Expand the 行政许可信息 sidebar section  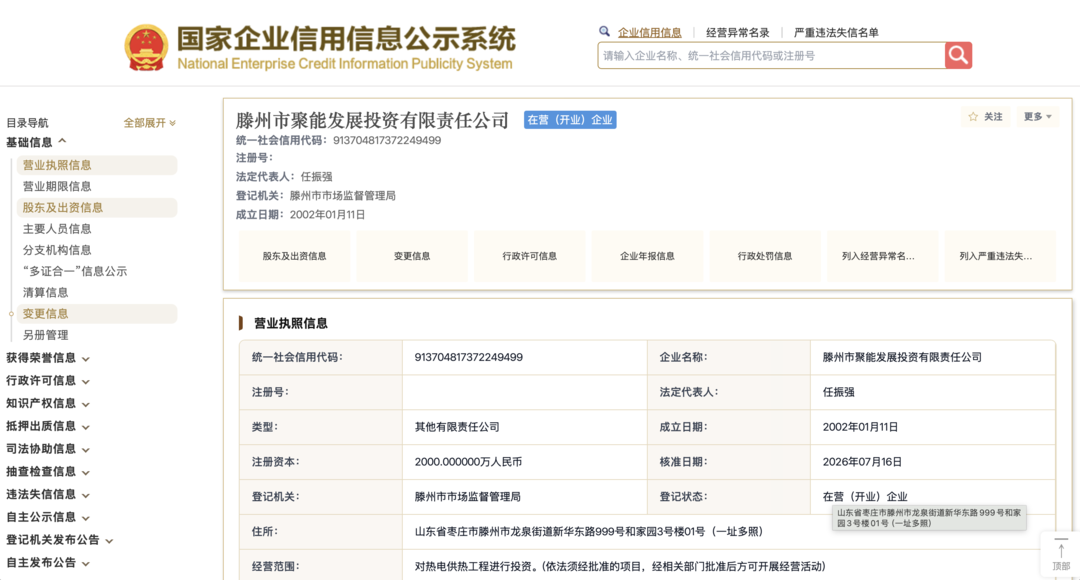[x=48, y=381]
